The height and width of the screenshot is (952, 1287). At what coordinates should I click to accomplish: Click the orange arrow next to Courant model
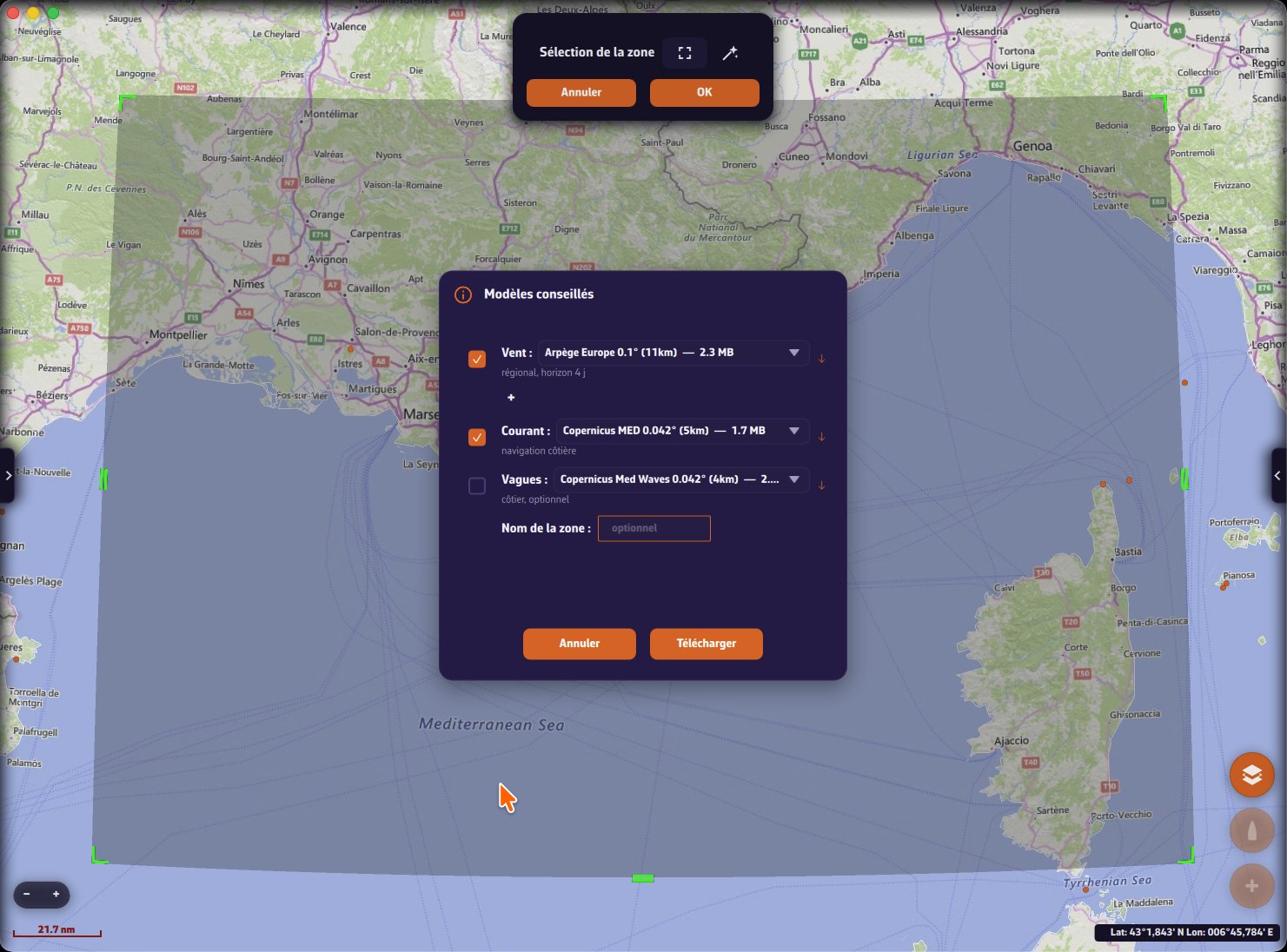[x=821, y=436]
